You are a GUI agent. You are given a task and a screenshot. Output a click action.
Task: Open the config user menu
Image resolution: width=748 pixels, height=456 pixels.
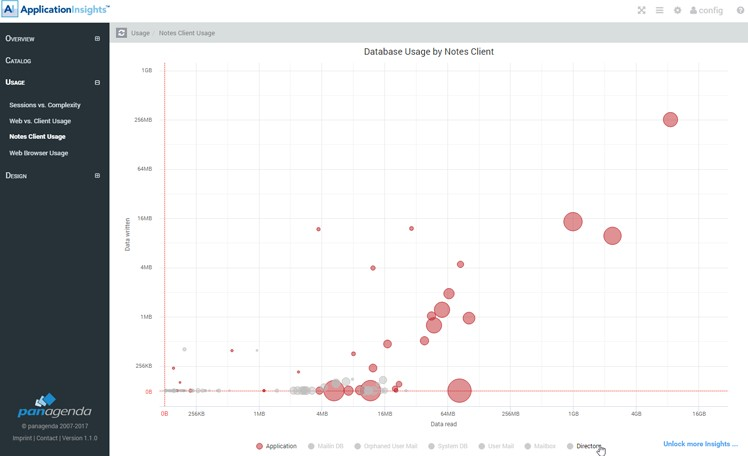click(x=707, y=10)
